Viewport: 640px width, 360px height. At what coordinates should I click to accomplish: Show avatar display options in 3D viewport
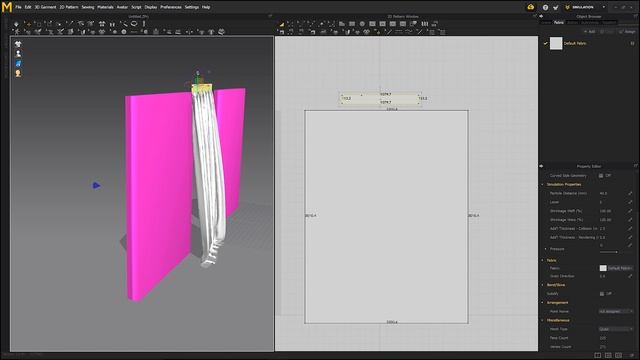18,53
